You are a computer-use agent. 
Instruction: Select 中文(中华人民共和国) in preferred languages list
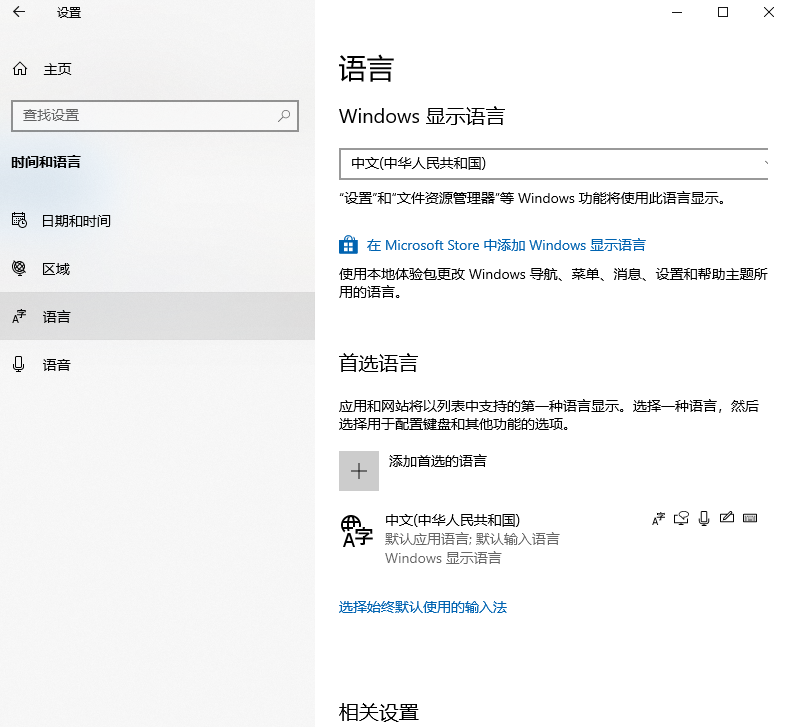[452, 520]
